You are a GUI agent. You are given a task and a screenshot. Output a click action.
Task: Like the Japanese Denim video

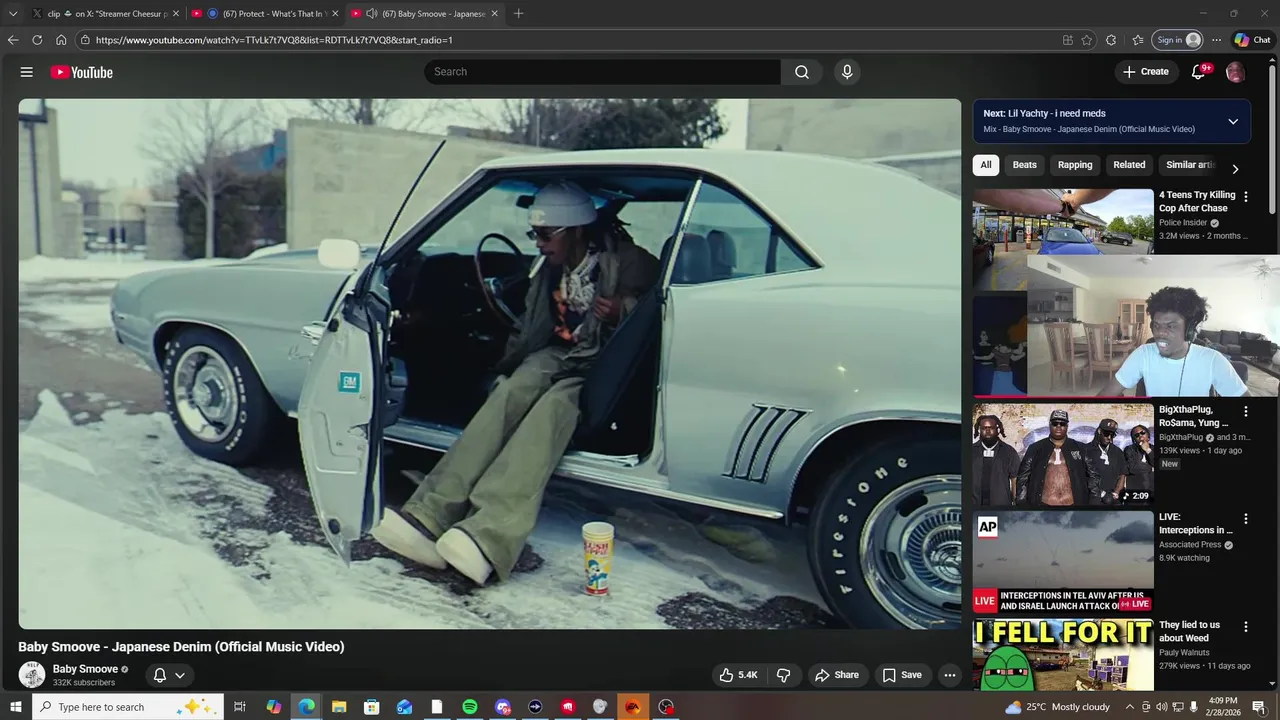coord(738,675)
